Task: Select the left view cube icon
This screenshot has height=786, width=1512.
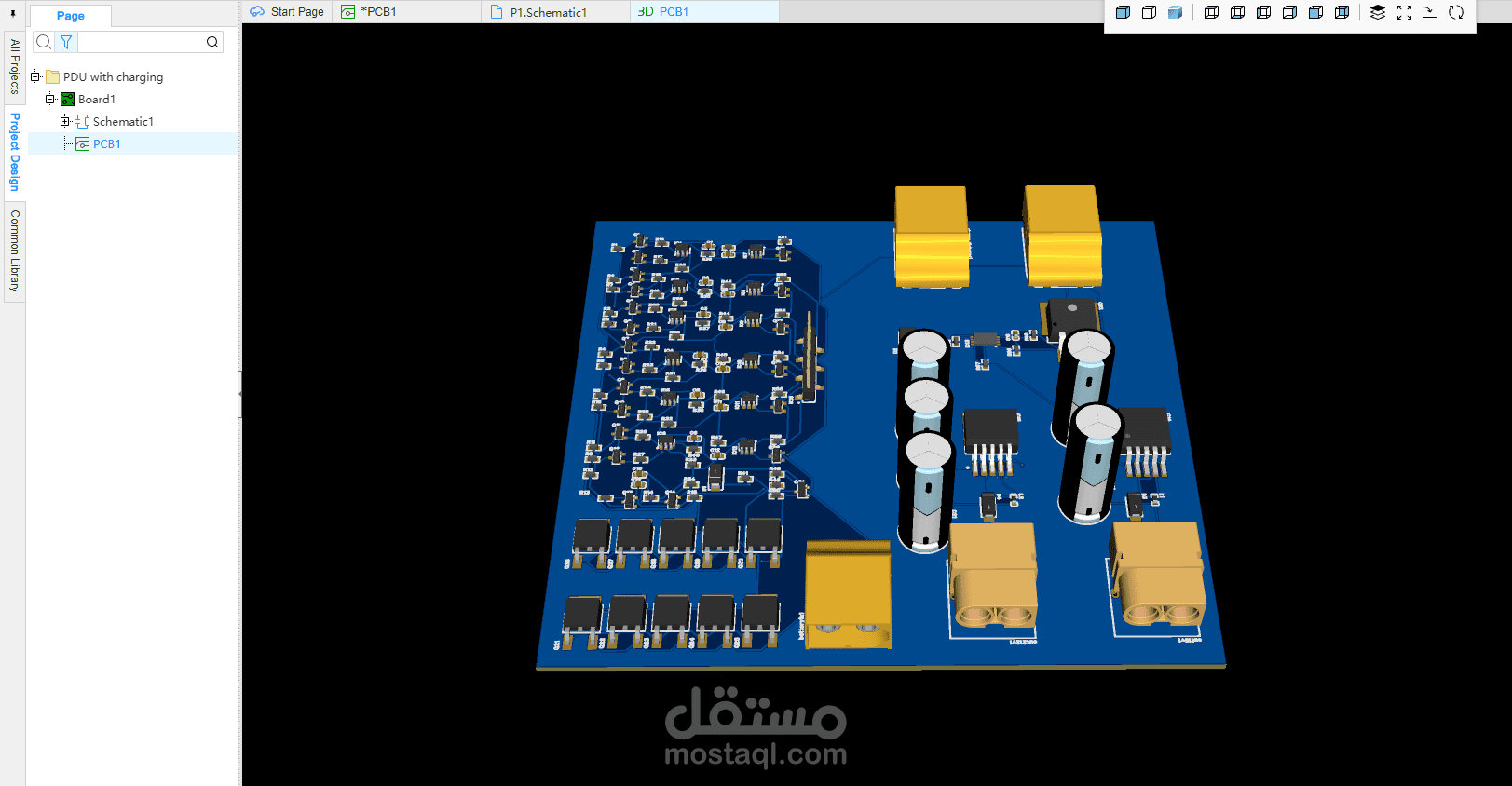Action: (x=1263, y=12)
